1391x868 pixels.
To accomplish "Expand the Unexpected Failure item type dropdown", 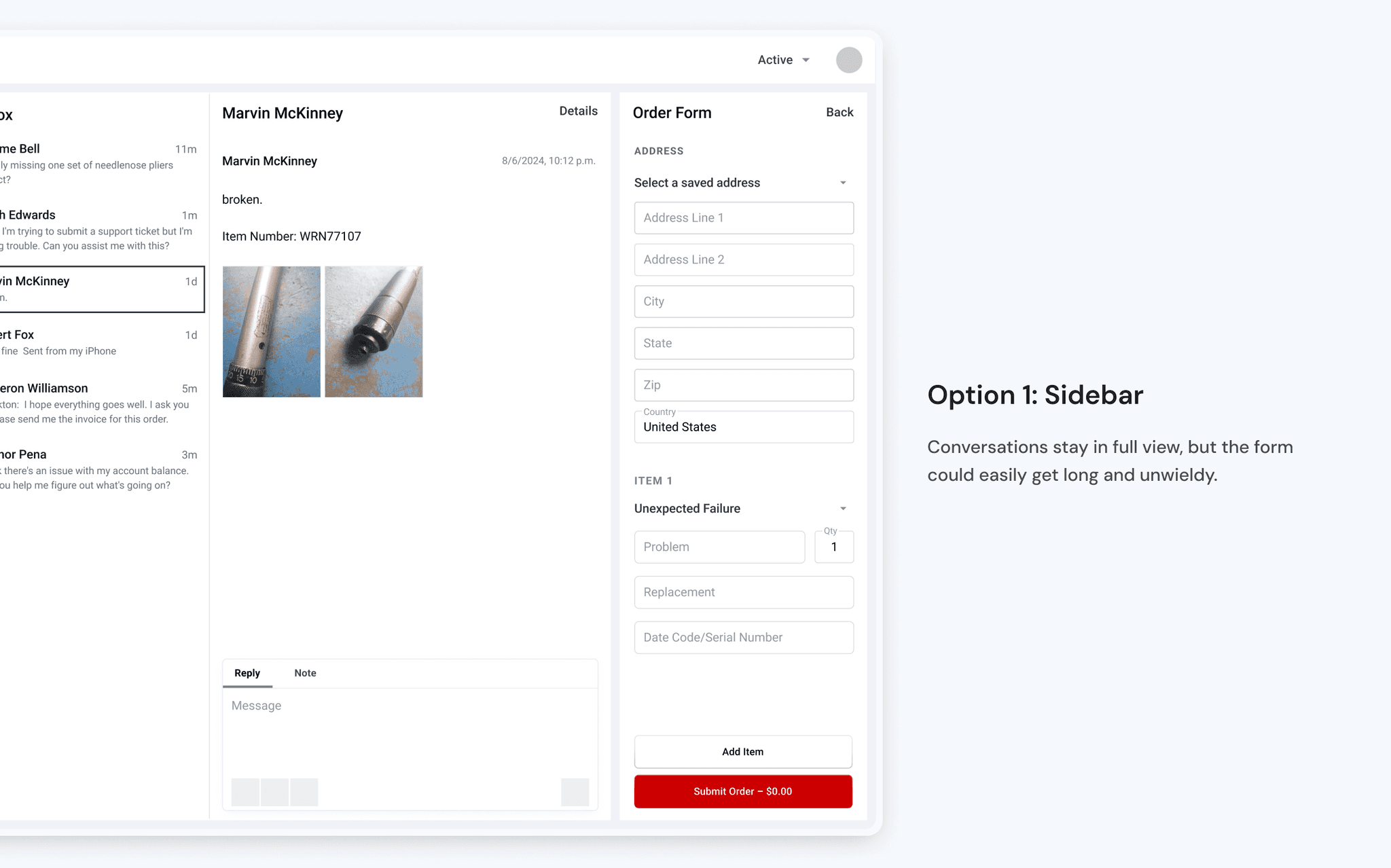I will 843,508.
